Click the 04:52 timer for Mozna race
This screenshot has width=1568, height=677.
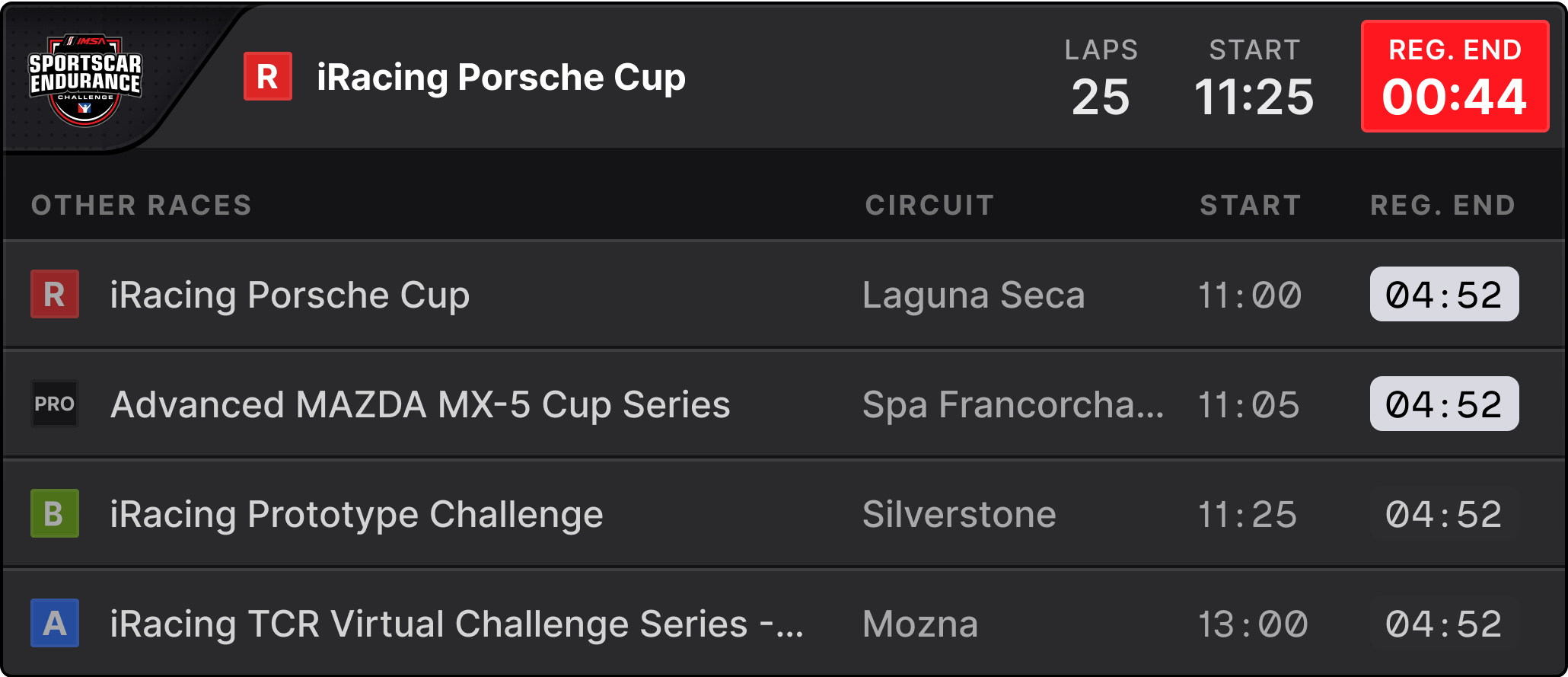coord(1443,623)
